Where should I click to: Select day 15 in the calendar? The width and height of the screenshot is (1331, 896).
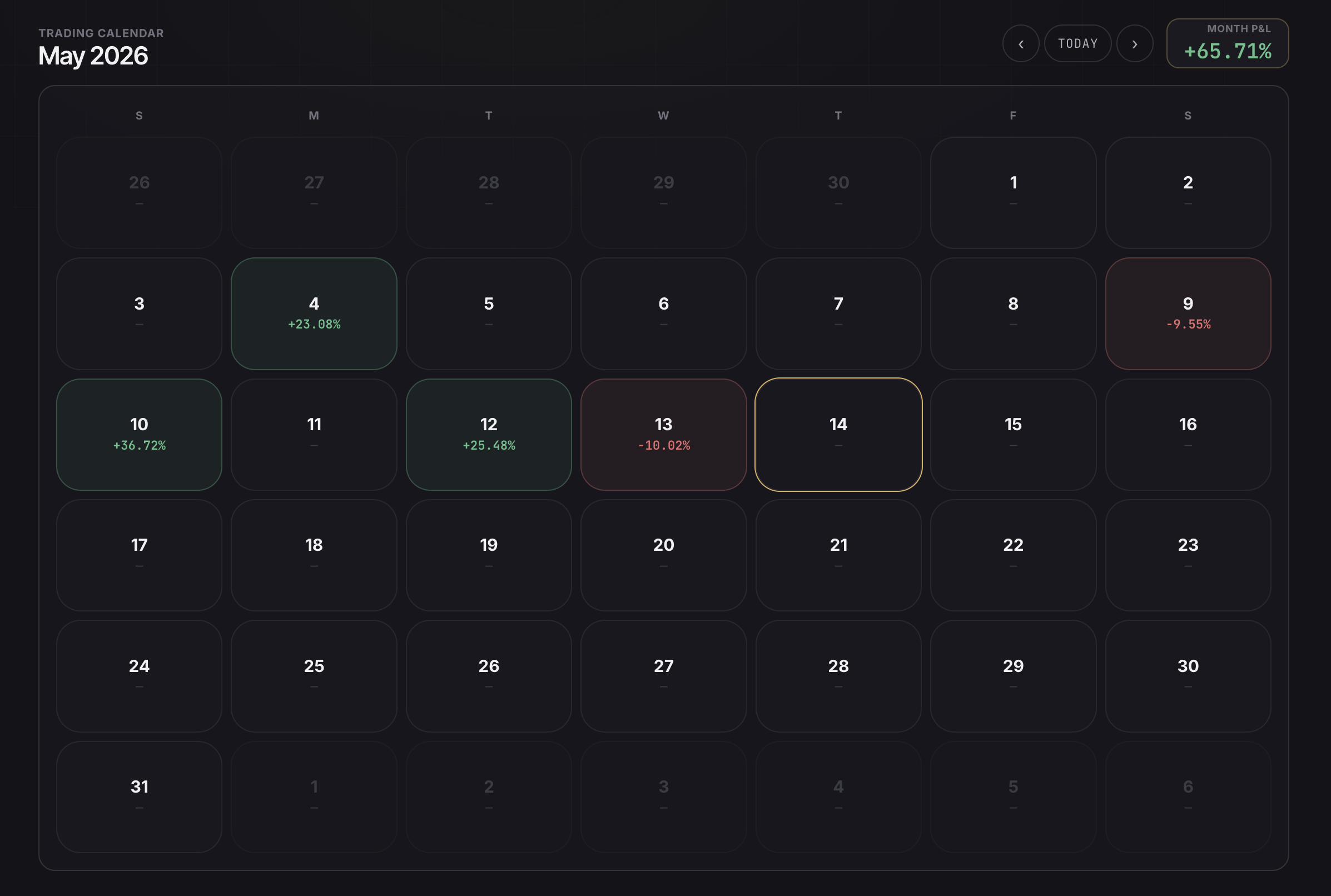(1013, 434)
